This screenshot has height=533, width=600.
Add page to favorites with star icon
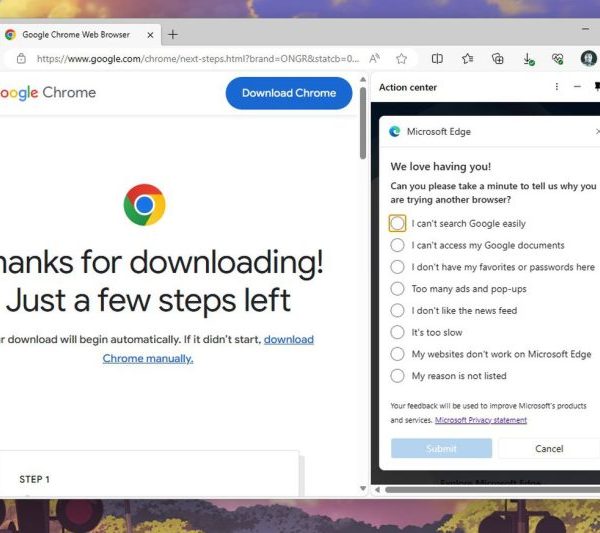(401, 59)
